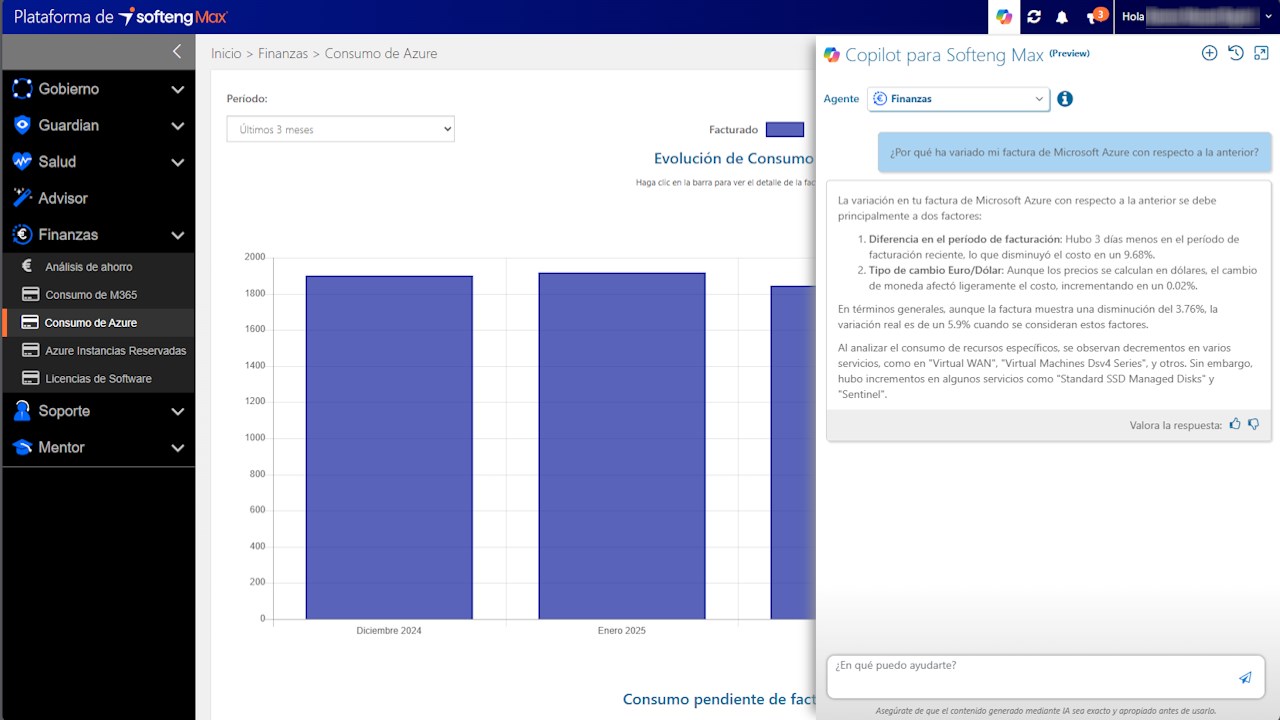Collapse the sidebar with the arrow

(x=177, y=51)
